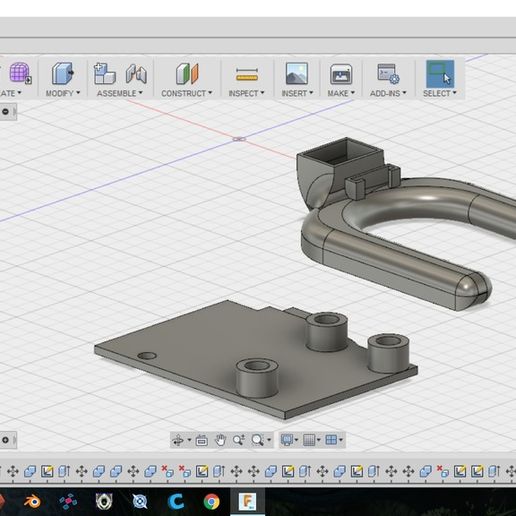Click the picture icon above INSERT
The height and width of the screenshot is (516, 516).
coord(297,74)
